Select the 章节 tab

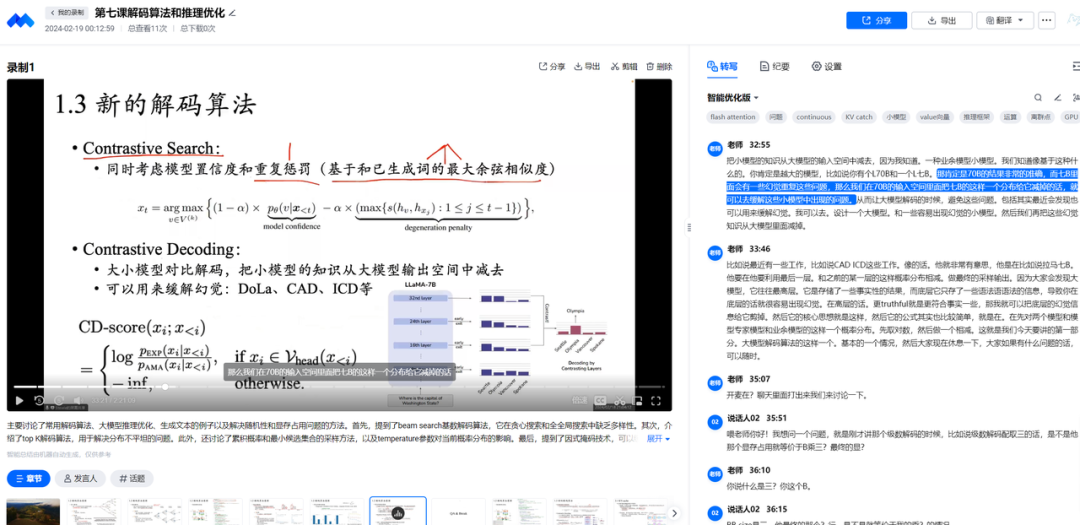29,479
